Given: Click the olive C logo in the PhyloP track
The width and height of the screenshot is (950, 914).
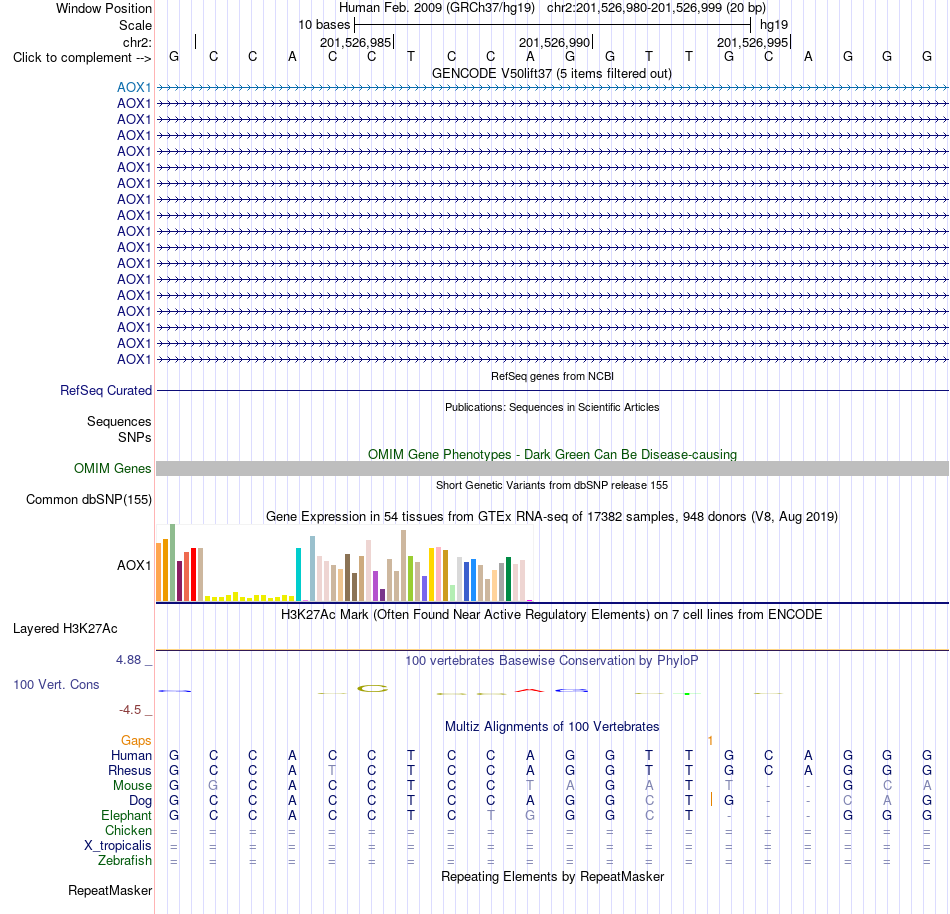Looking at the screenshot, I should (x=372, y=689).
